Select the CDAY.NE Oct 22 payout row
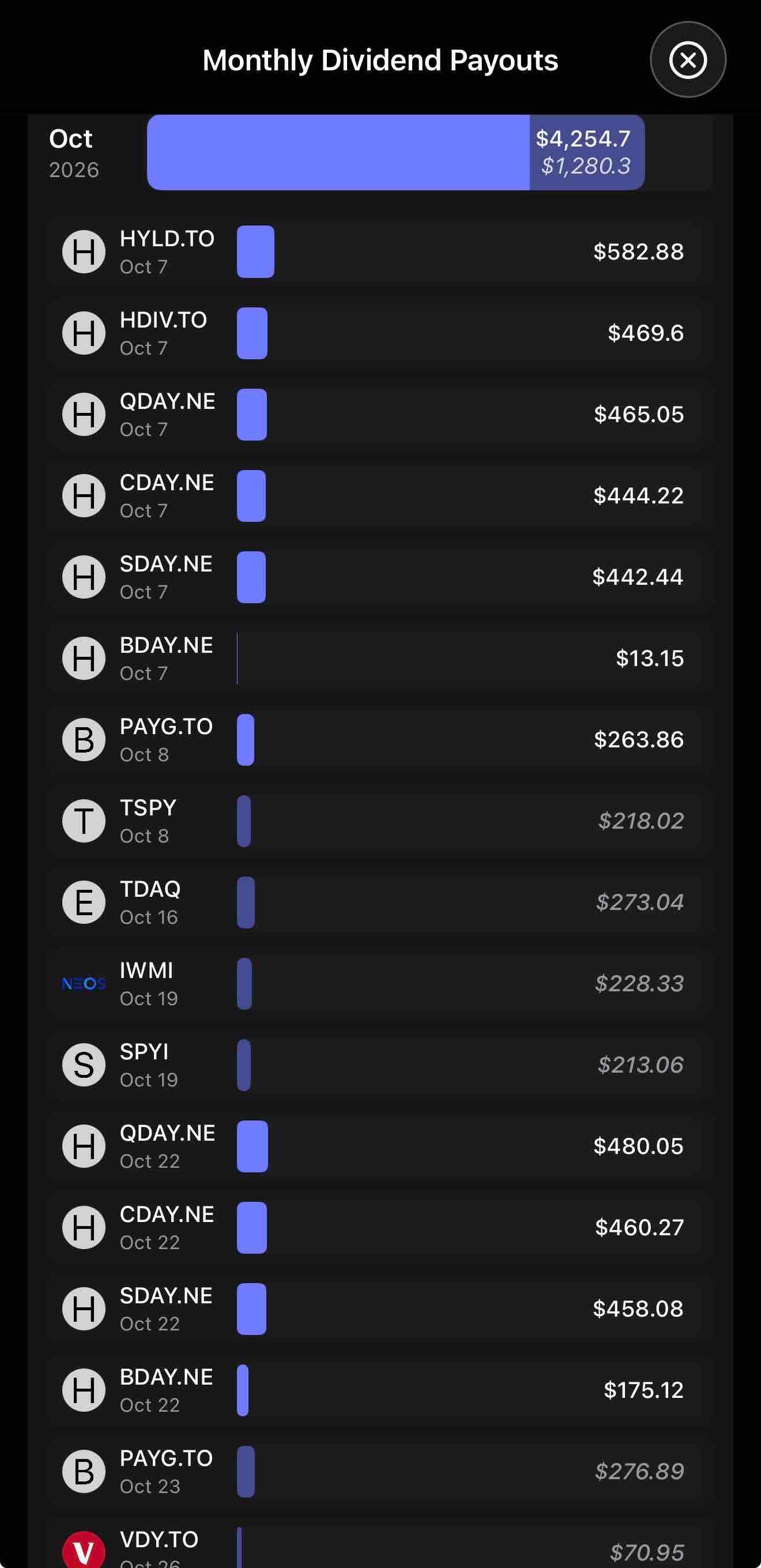 380,1228
